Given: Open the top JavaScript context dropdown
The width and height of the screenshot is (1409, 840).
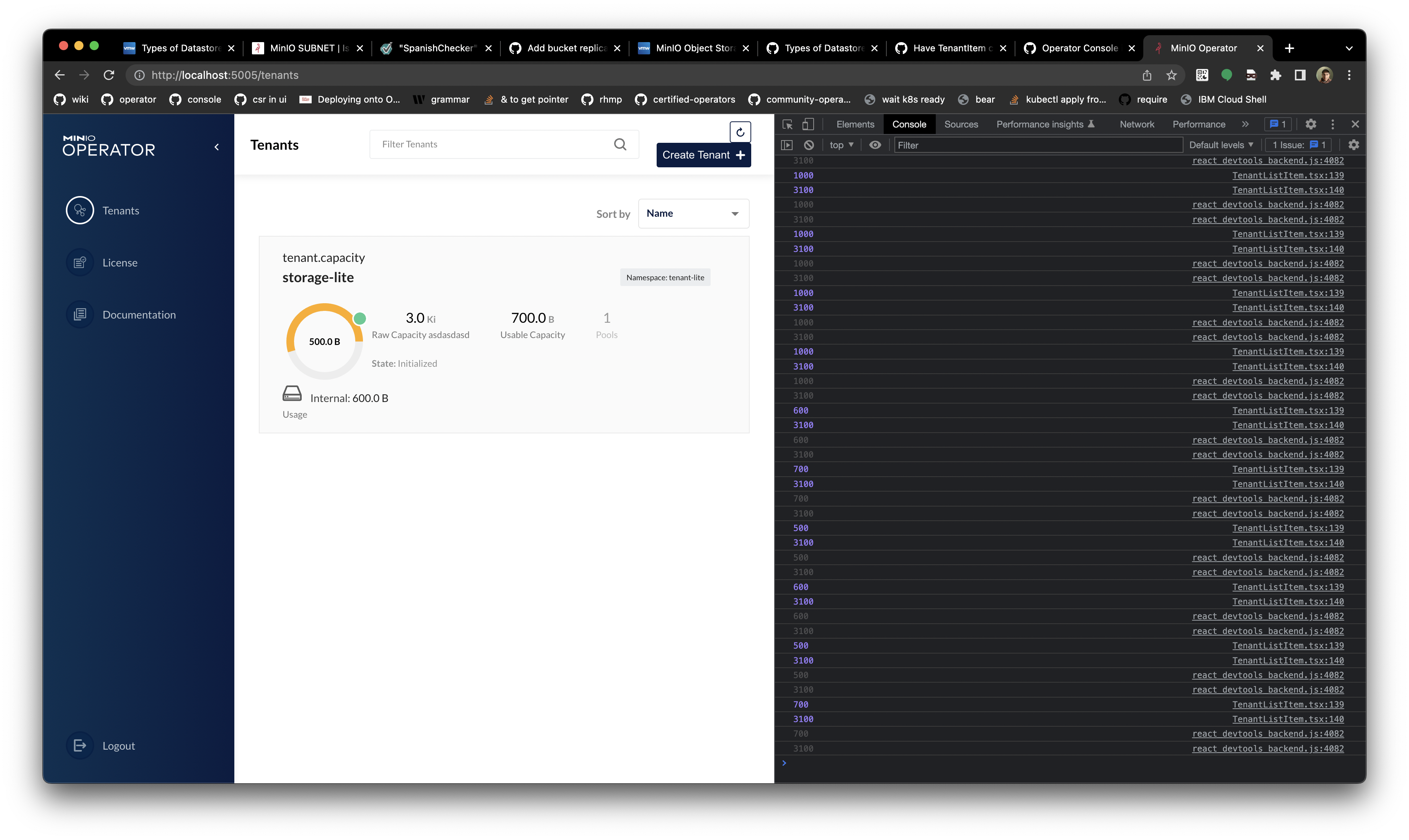Looking at the screenshot, I should pos(841,145).
